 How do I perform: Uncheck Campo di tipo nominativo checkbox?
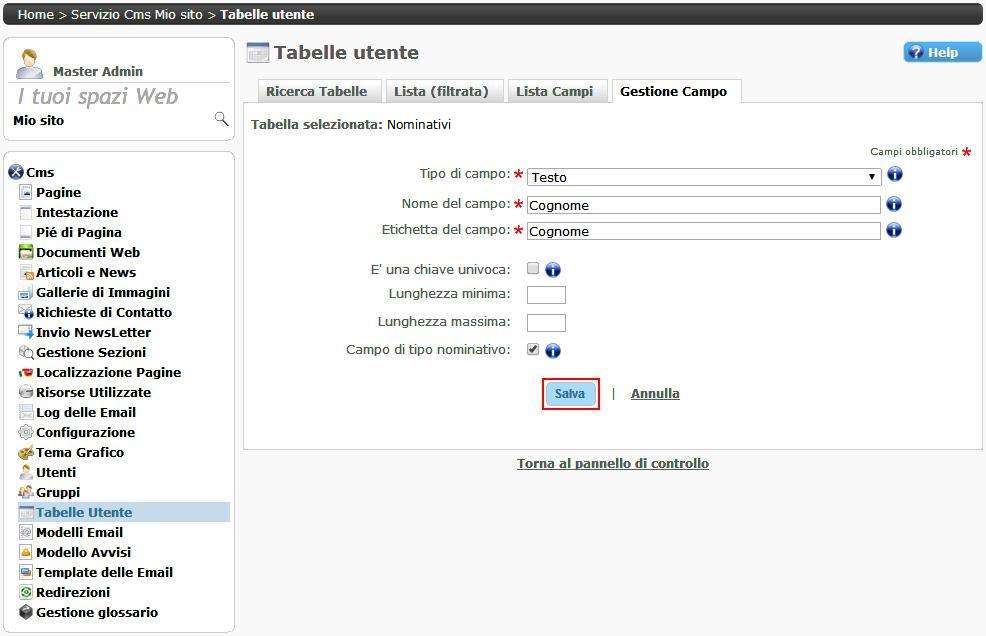(x=533, y=349)
